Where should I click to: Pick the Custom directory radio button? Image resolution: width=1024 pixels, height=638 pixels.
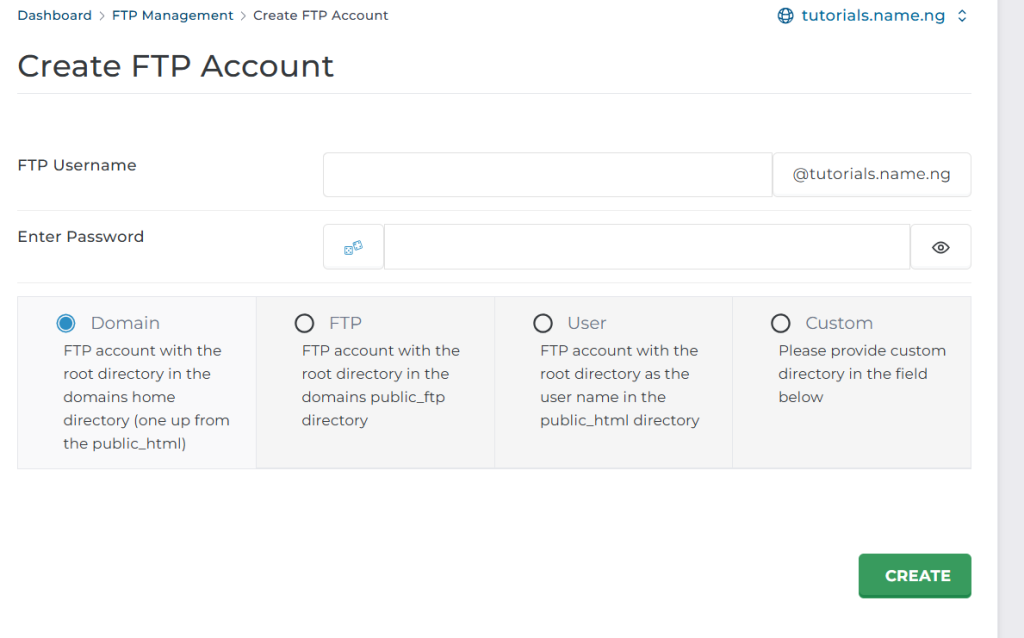click(781, 323)
